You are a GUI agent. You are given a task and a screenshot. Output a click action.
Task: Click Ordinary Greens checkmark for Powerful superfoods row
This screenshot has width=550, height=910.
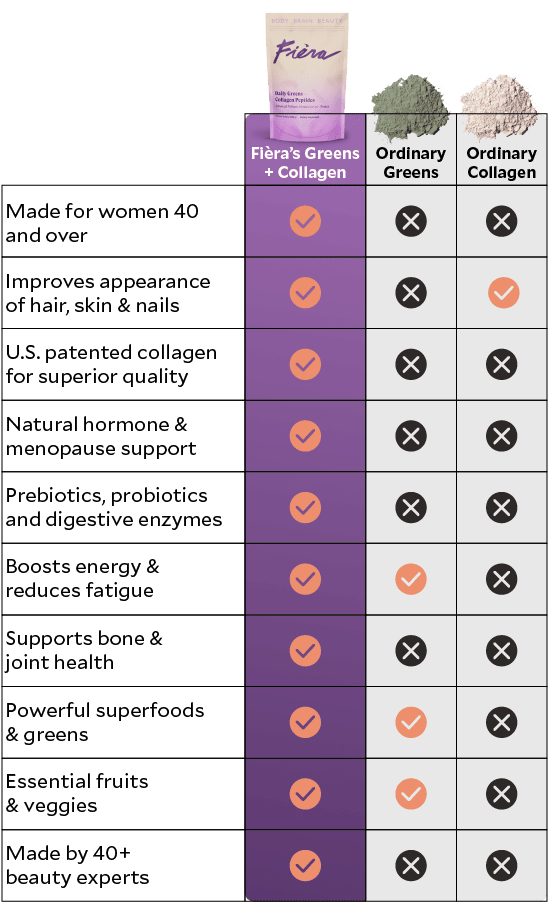tap(411, 723)
